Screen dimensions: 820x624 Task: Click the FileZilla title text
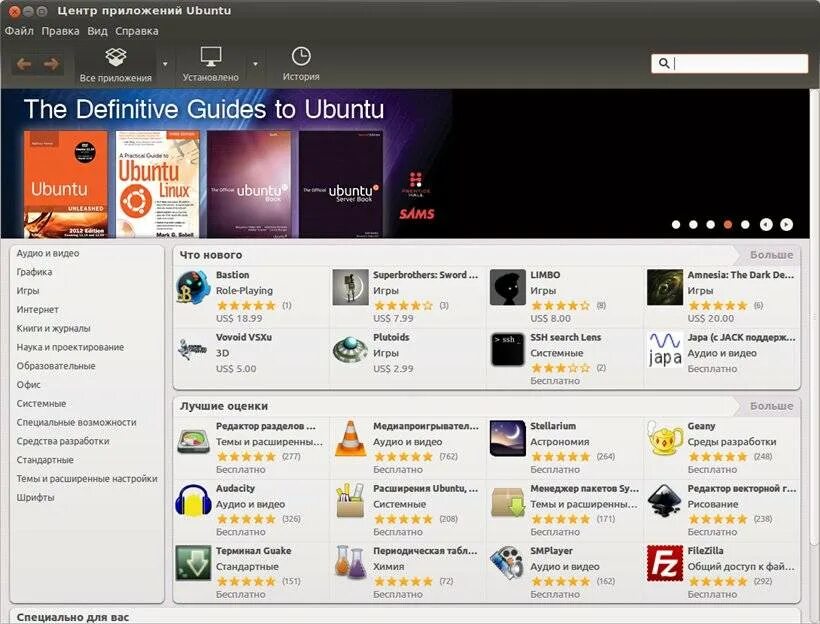[x=705, y=551]
